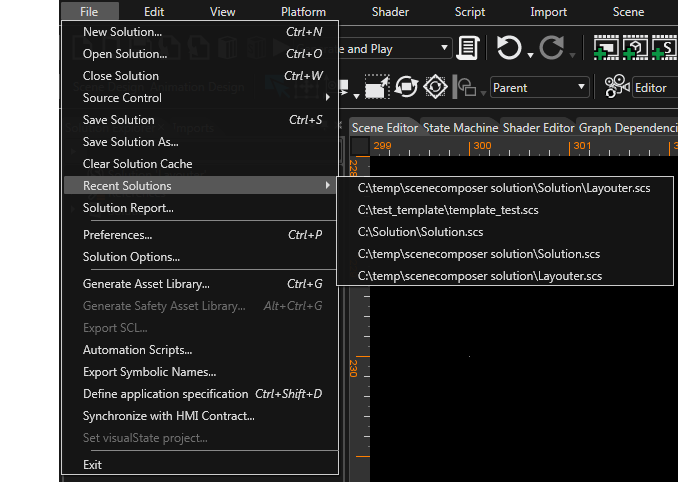Open the Script menu
Screen dimensions: 680x483
[470, 12]
